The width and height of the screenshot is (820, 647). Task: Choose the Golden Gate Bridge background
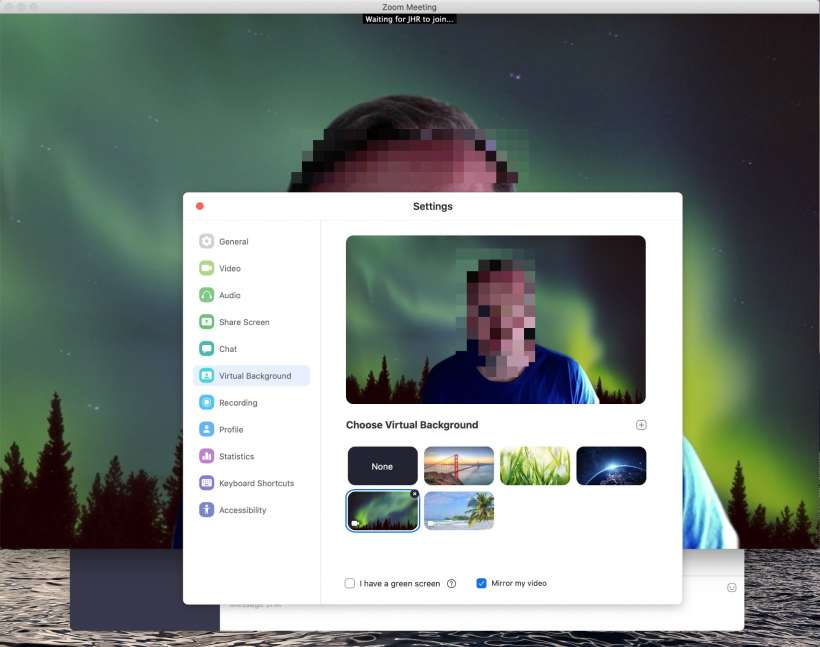click(459, 466)
